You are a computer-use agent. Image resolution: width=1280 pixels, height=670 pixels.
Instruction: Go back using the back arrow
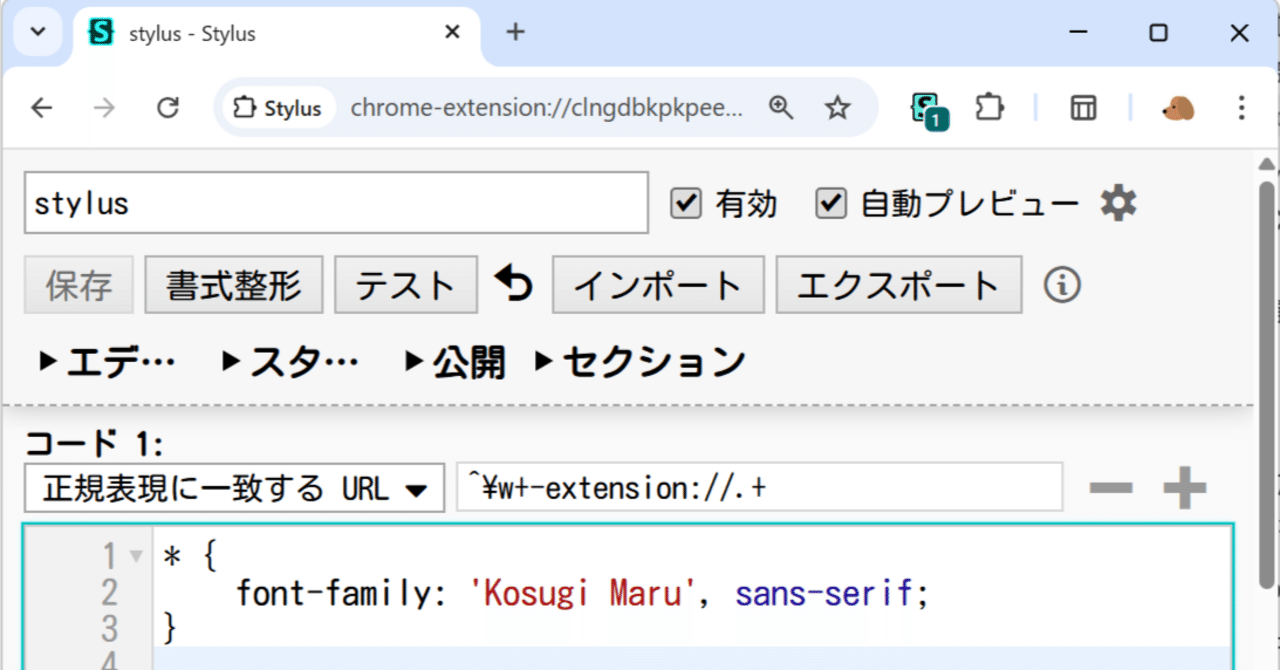coord(41,107)
